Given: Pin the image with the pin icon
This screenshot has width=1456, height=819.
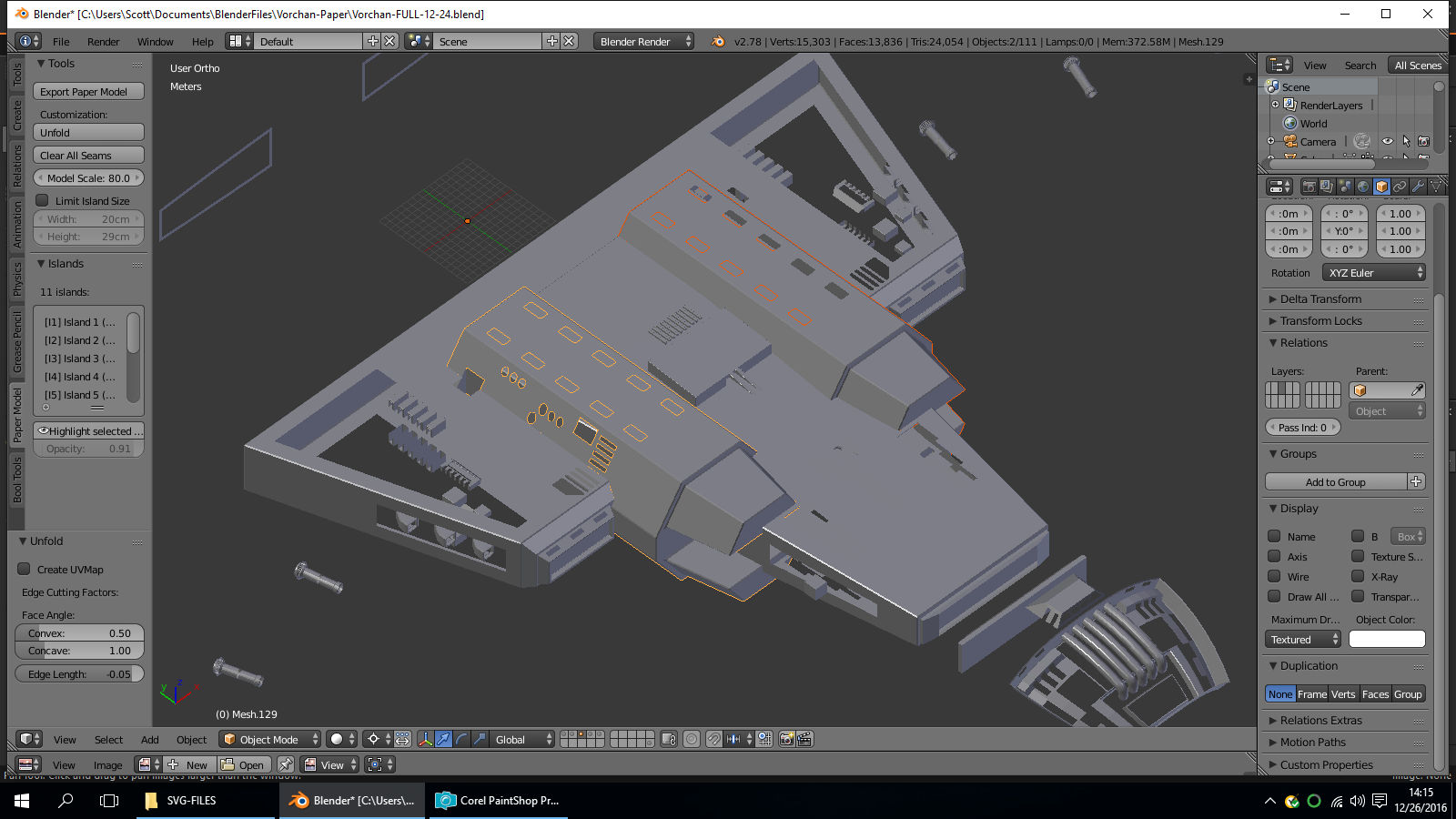Looking at the screenshot, I should pos(286,764).
